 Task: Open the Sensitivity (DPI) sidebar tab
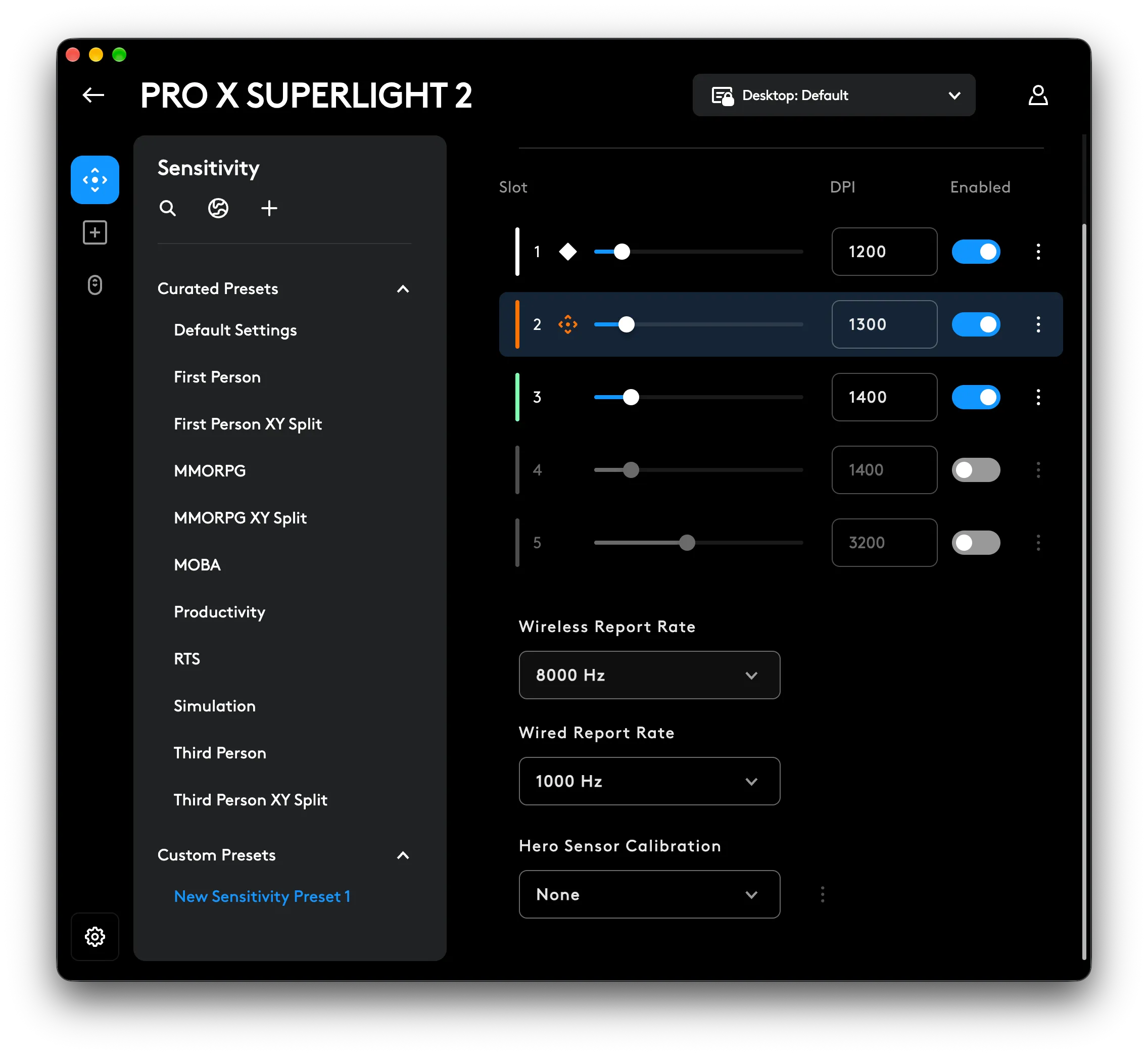point(95,179)
